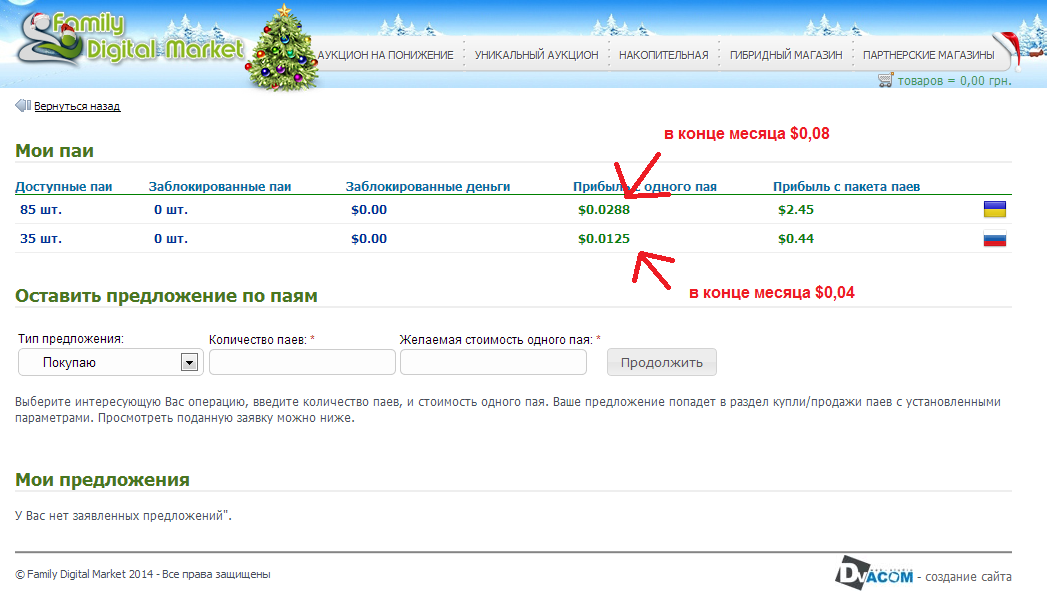Image resolution: width=1047 pixels, height=615 pixels.
Task: Open the Уникальный аукцион menu item
Action: [x=536, y=55]
